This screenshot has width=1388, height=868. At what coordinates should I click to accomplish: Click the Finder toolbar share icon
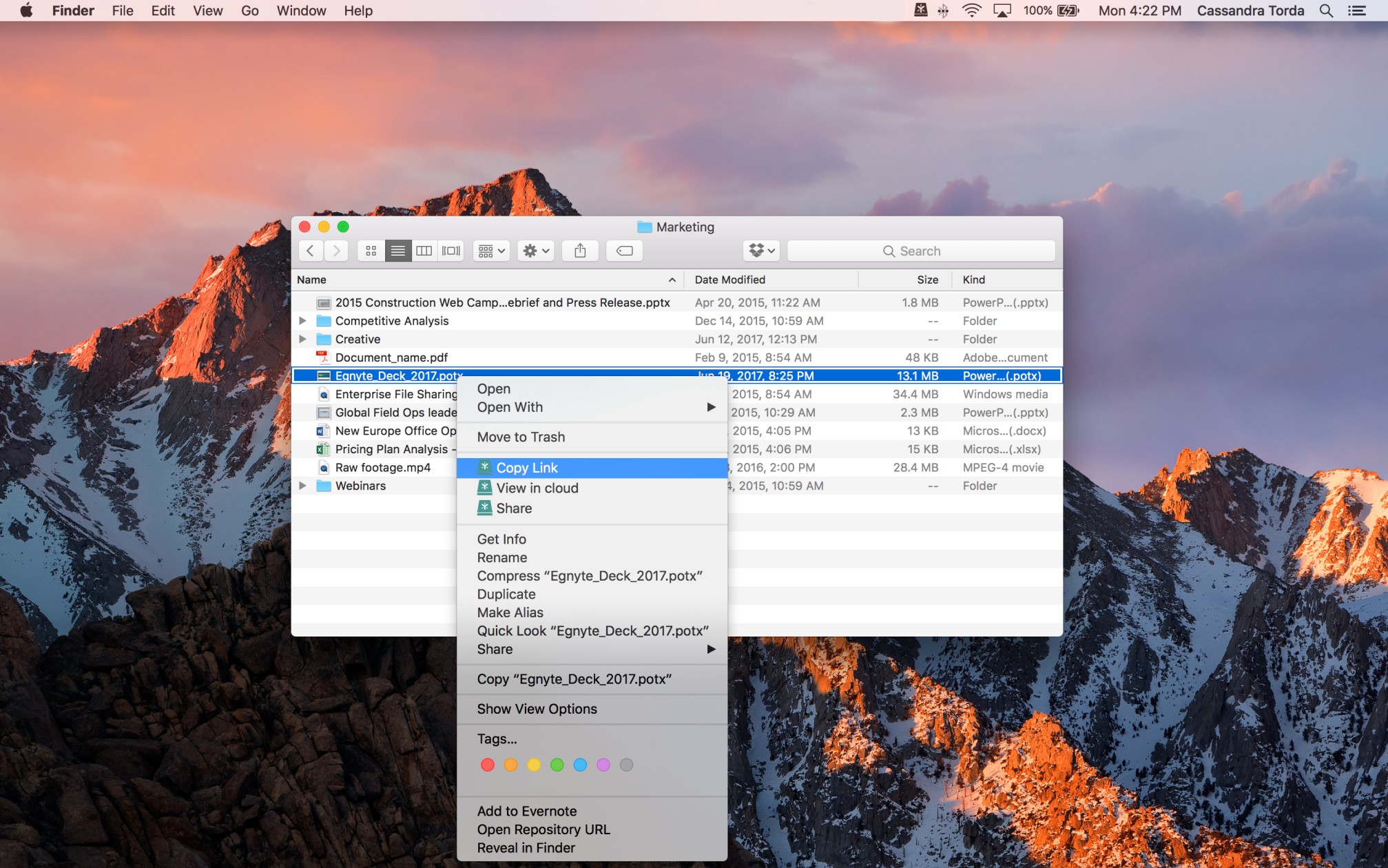click(x=580, y=251)
